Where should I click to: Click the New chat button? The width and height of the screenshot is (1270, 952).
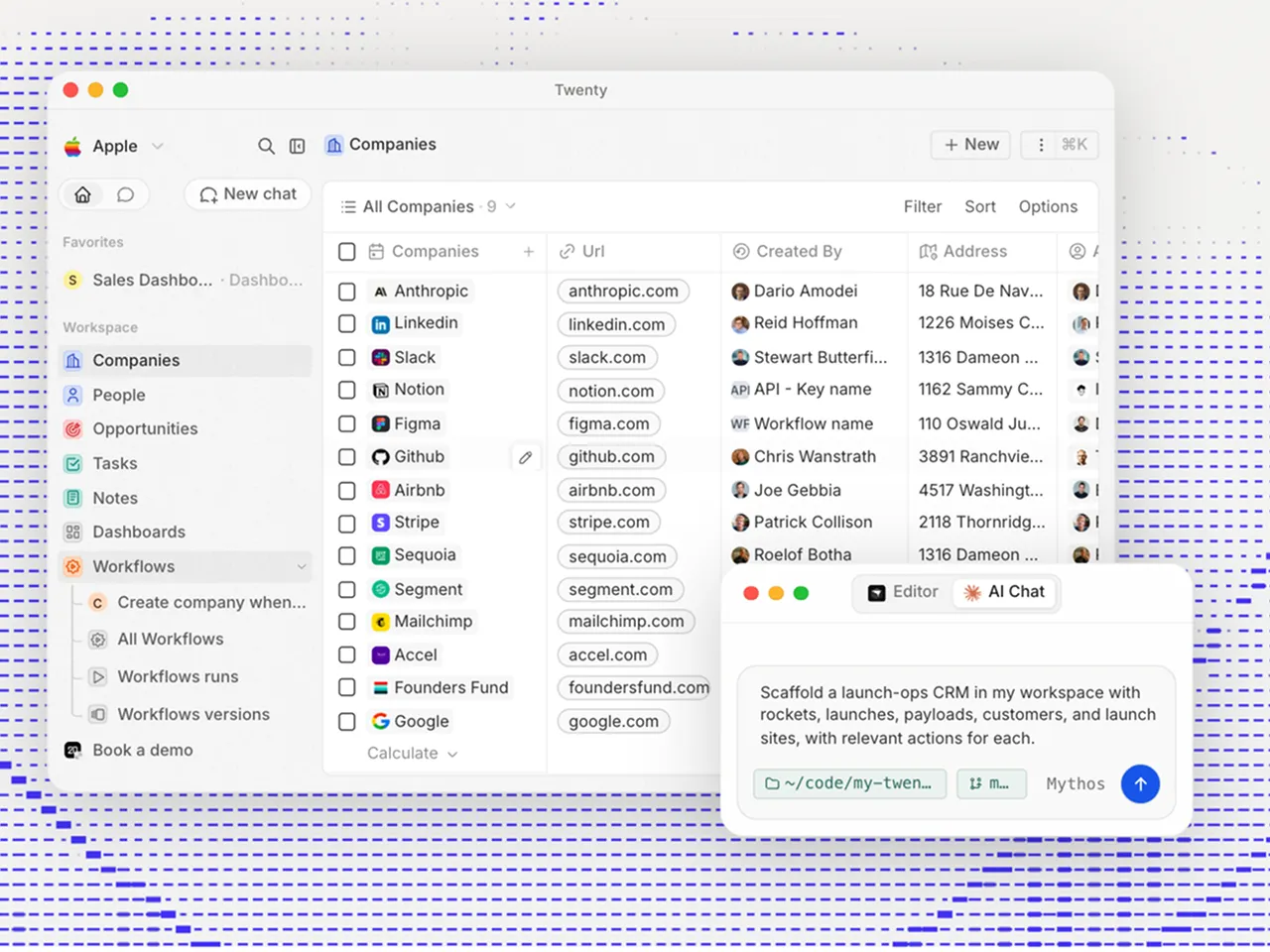248,194
